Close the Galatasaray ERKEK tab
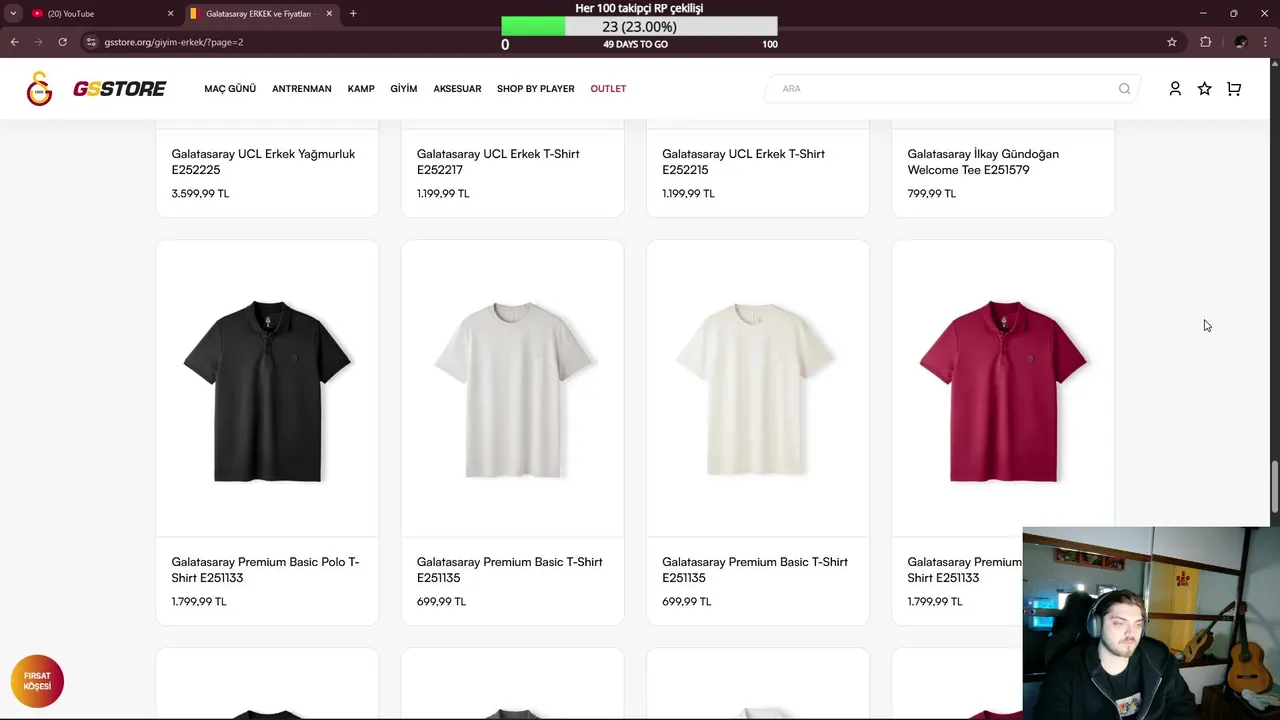This screenshot has width=1280, height=720. (329, 14)
